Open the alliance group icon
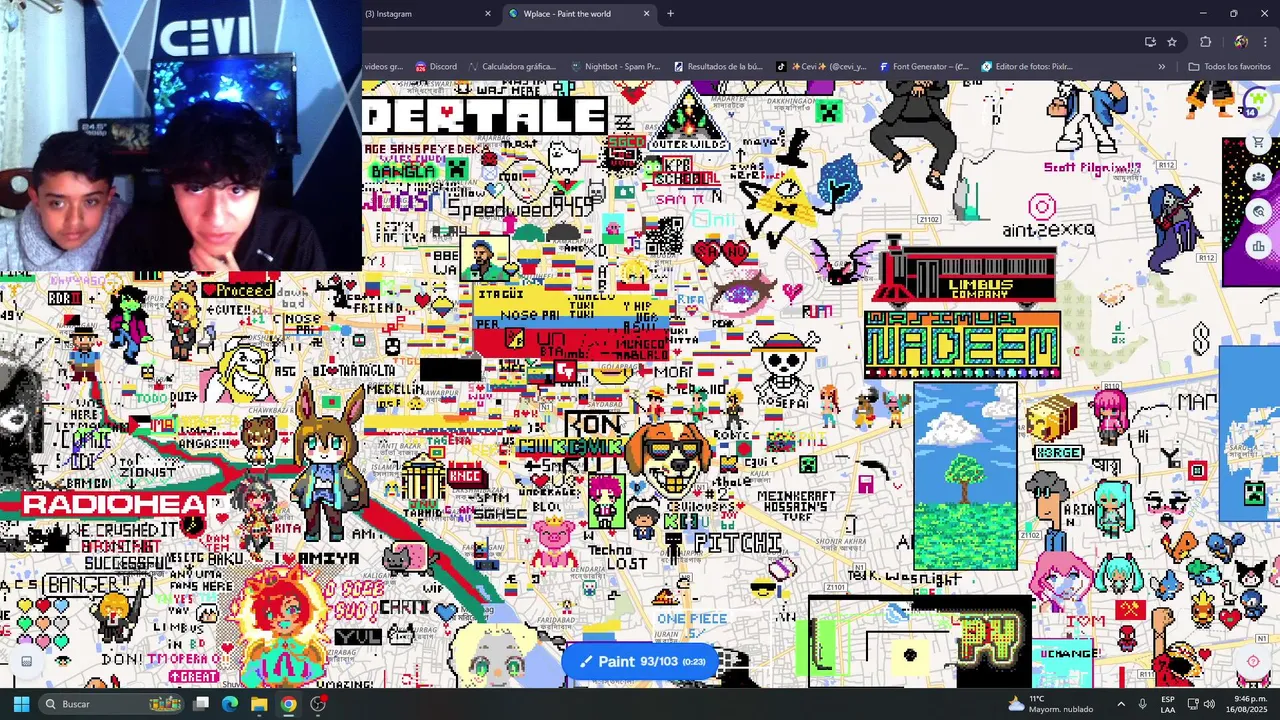Viewport: 1280px width, 720px height. coord(1258,177)
